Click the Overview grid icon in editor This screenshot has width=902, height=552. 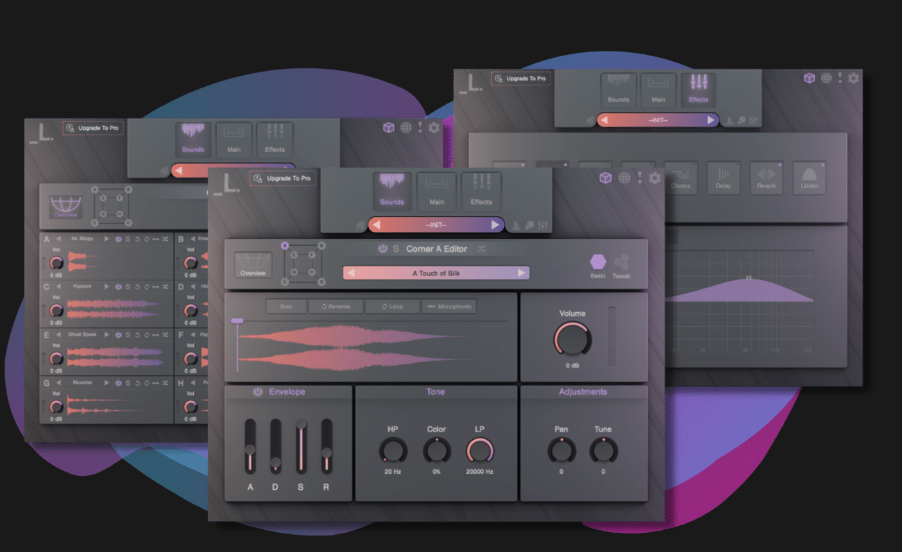(253, 265)
